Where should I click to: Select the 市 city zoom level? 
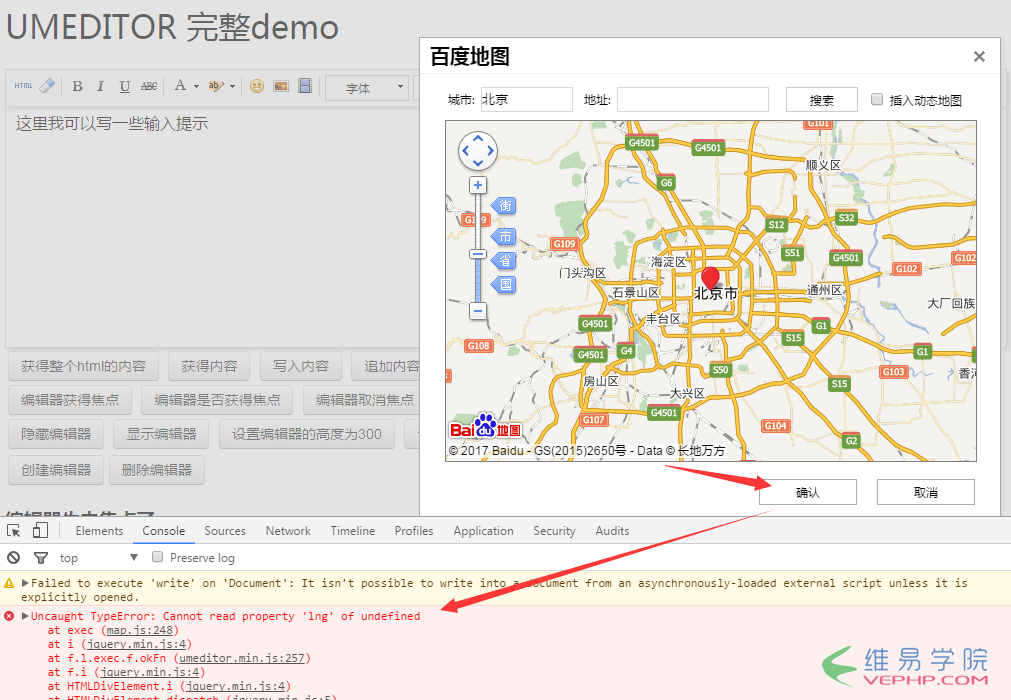[x=504, y=237]
